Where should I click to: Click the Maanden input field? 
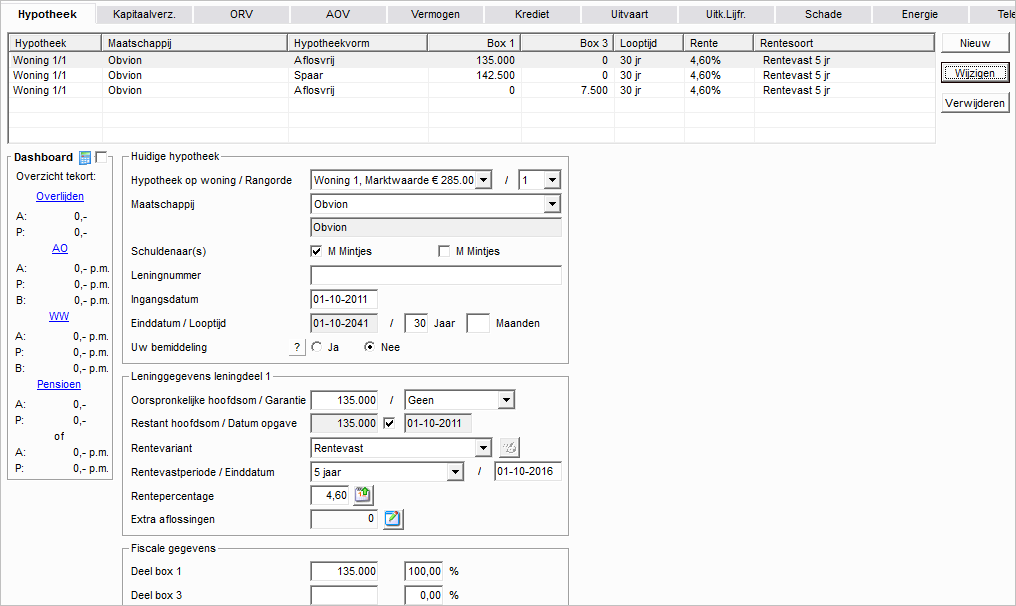478,323
